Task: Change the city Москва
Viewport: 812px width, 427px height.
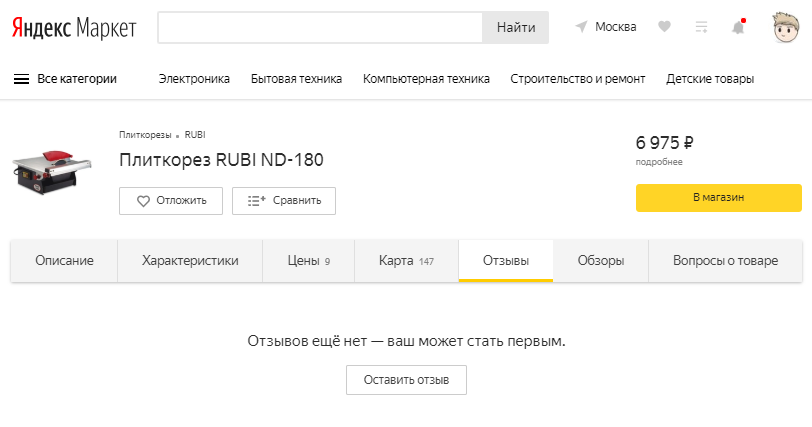Action: tap(616, 27)
